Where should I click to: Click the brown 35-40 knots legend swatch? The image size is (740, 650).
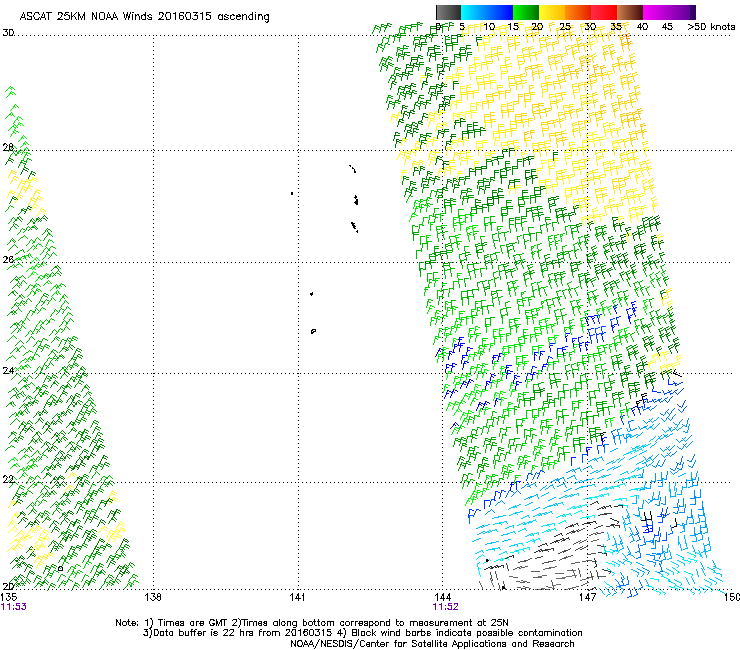630,12
